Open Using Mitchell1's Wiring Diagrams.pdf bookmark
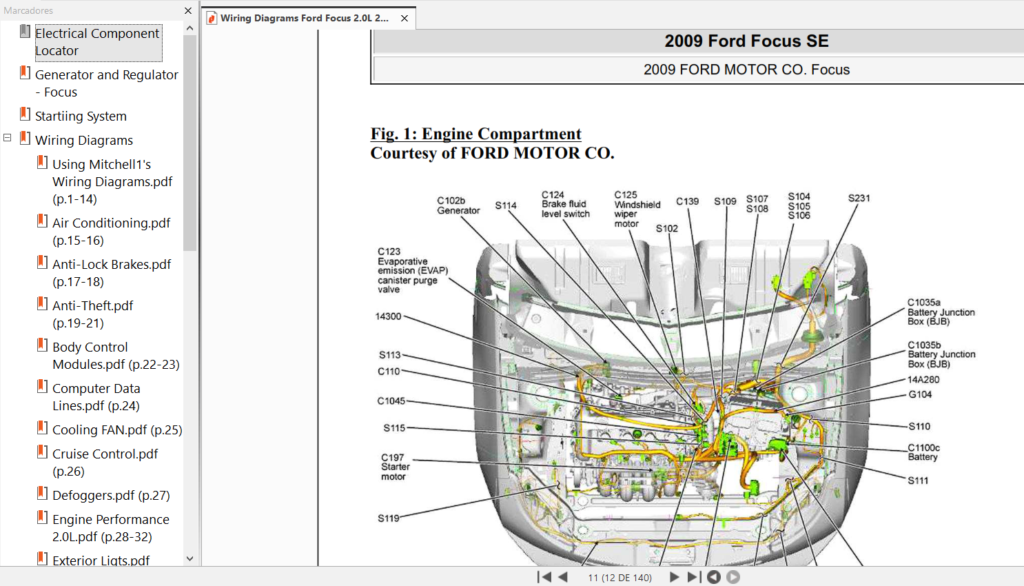The height and width of the screenshot is (586, 1024). (112, 181)
